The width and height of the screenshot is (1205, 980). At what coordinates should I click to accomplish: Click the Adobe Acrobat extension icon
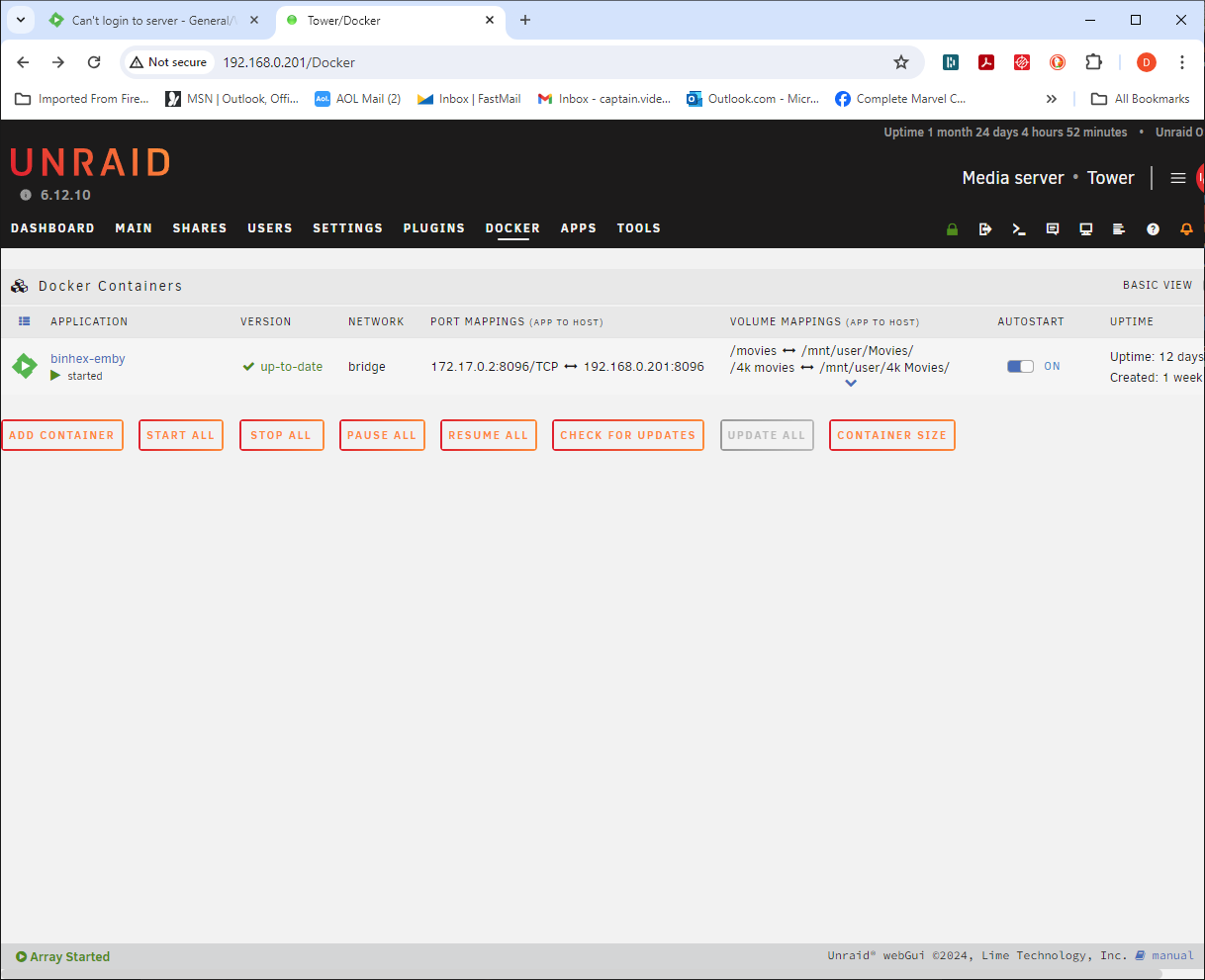pyautogui.click(x=986, y=62)
